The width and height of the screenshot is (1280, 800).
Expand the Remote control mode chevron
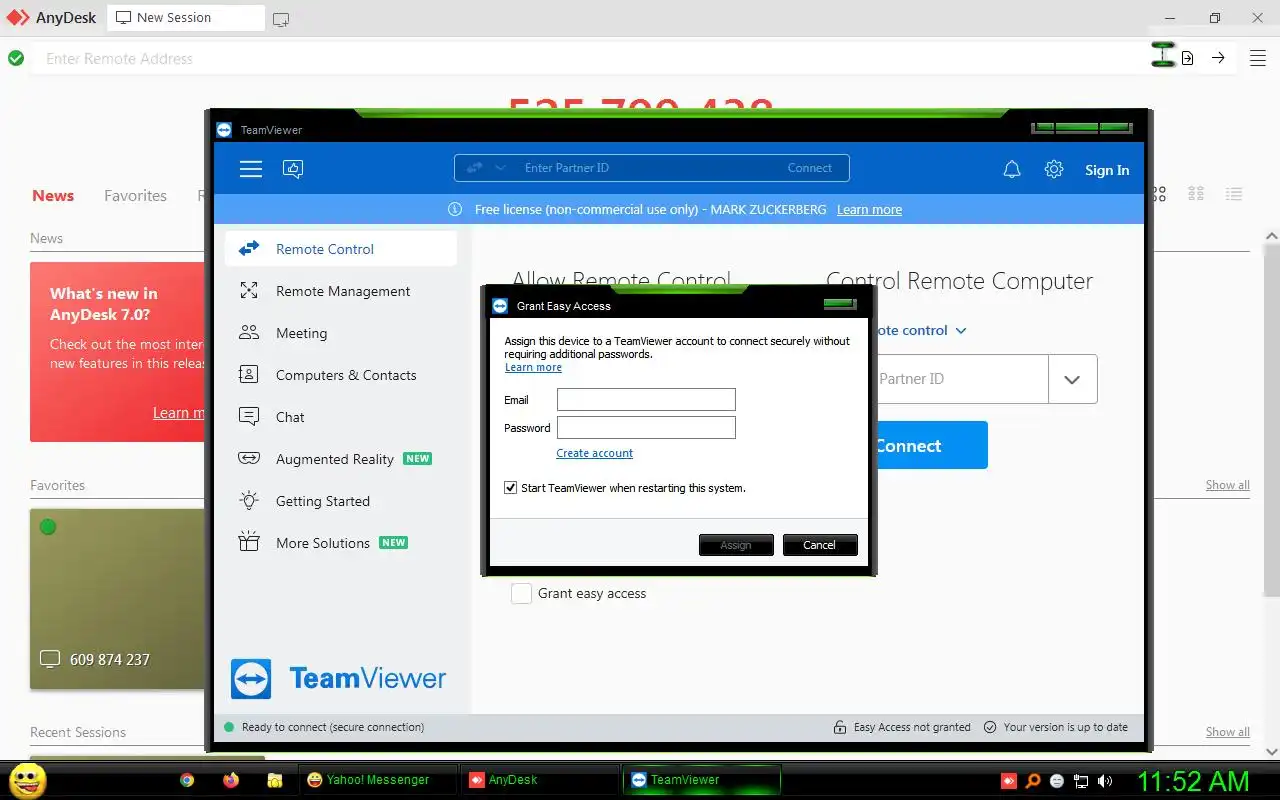[961, 330]
